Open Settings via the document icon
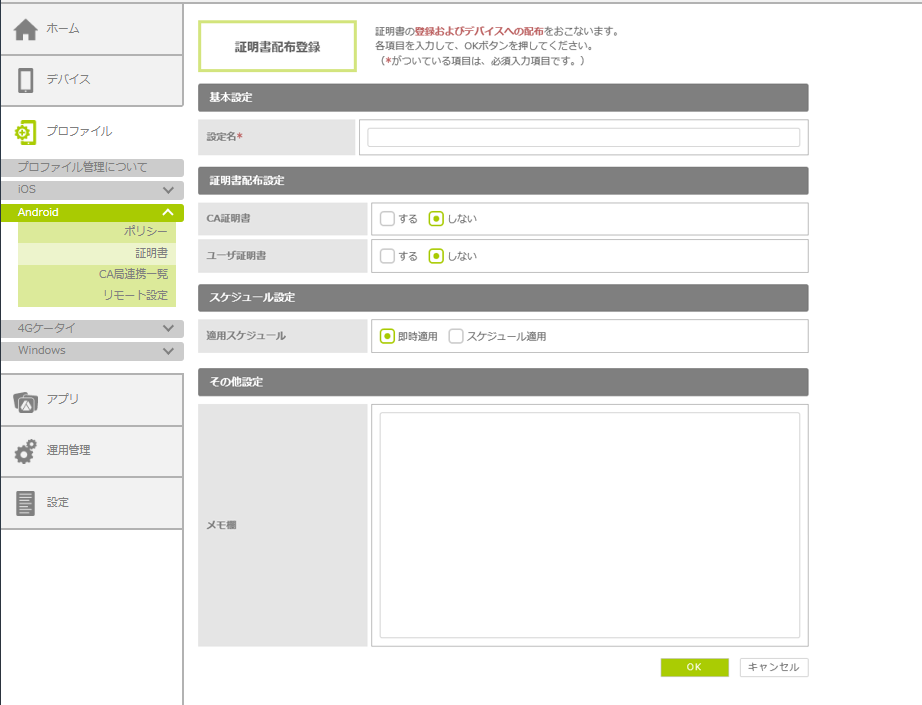The image size is (922, 705). (x=26, y=503)
